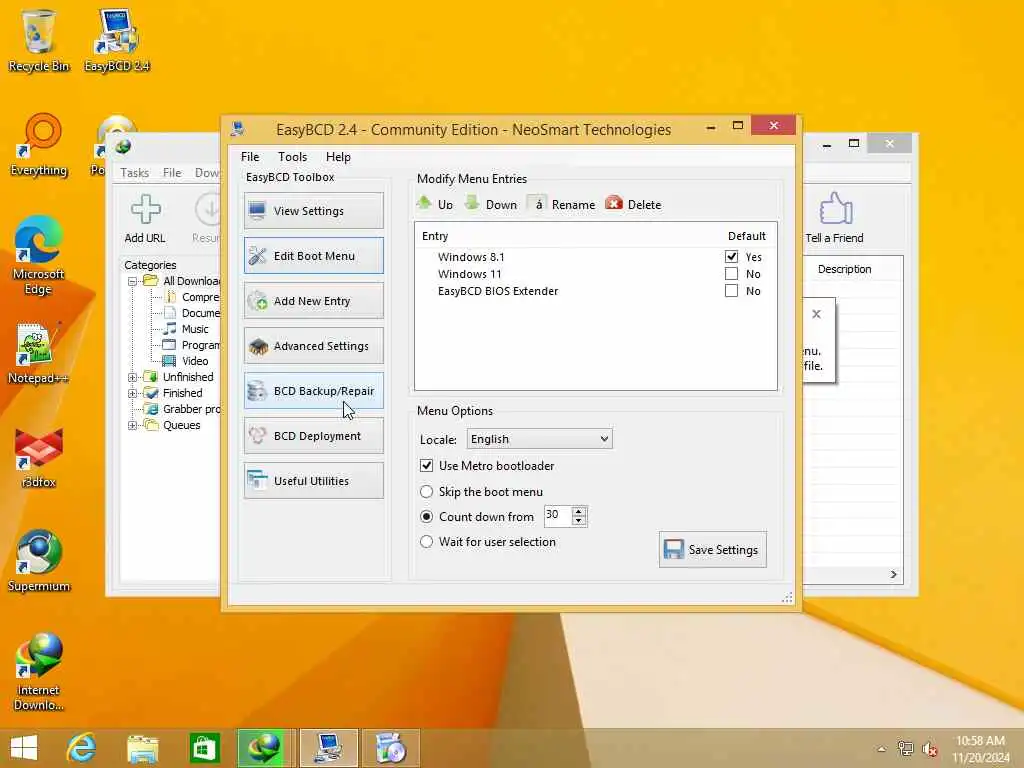1024x768 pixels.
Task: Open EasyBCD Help menu
Action: coord(338,157)
